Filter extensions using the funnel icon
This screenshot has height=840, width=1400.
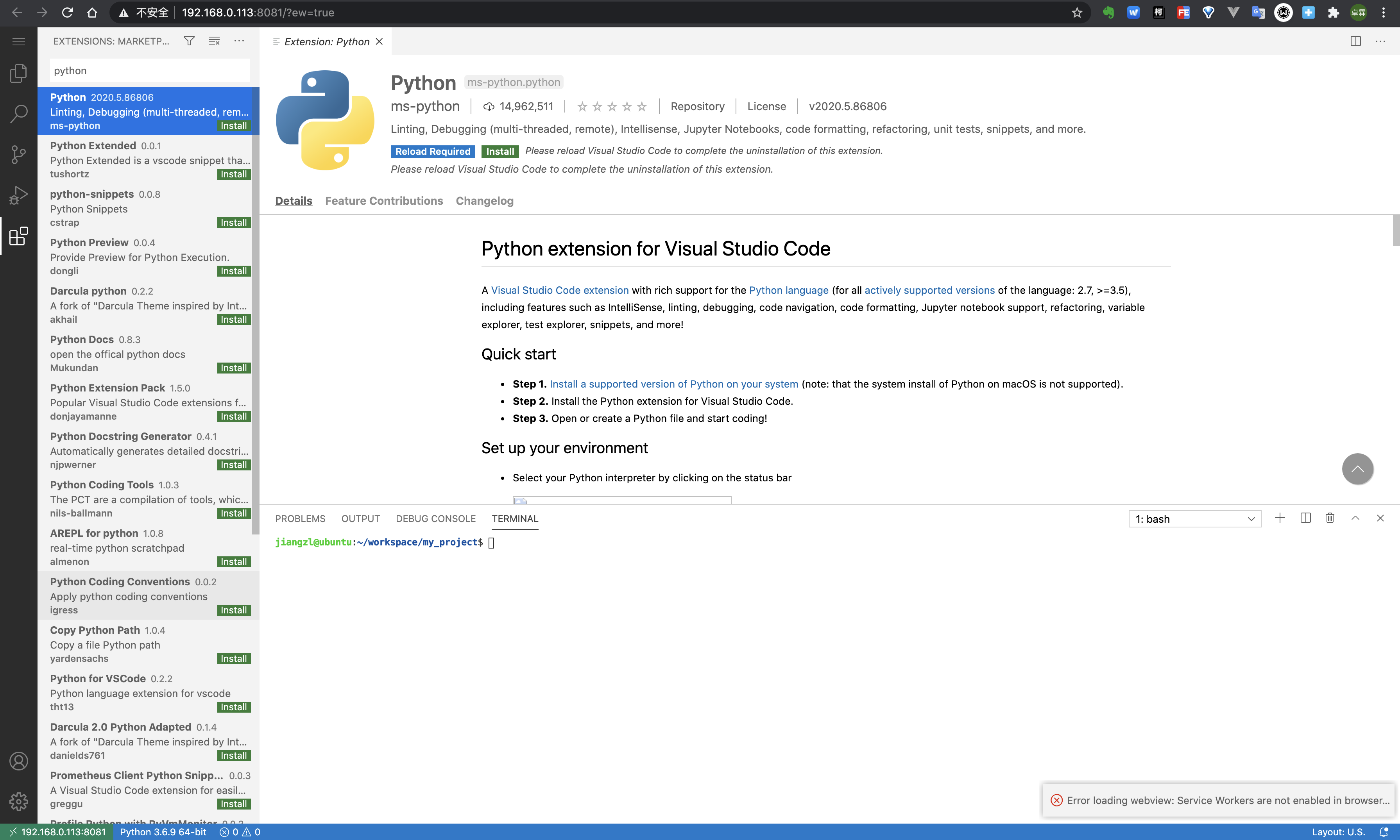[189, 41]
